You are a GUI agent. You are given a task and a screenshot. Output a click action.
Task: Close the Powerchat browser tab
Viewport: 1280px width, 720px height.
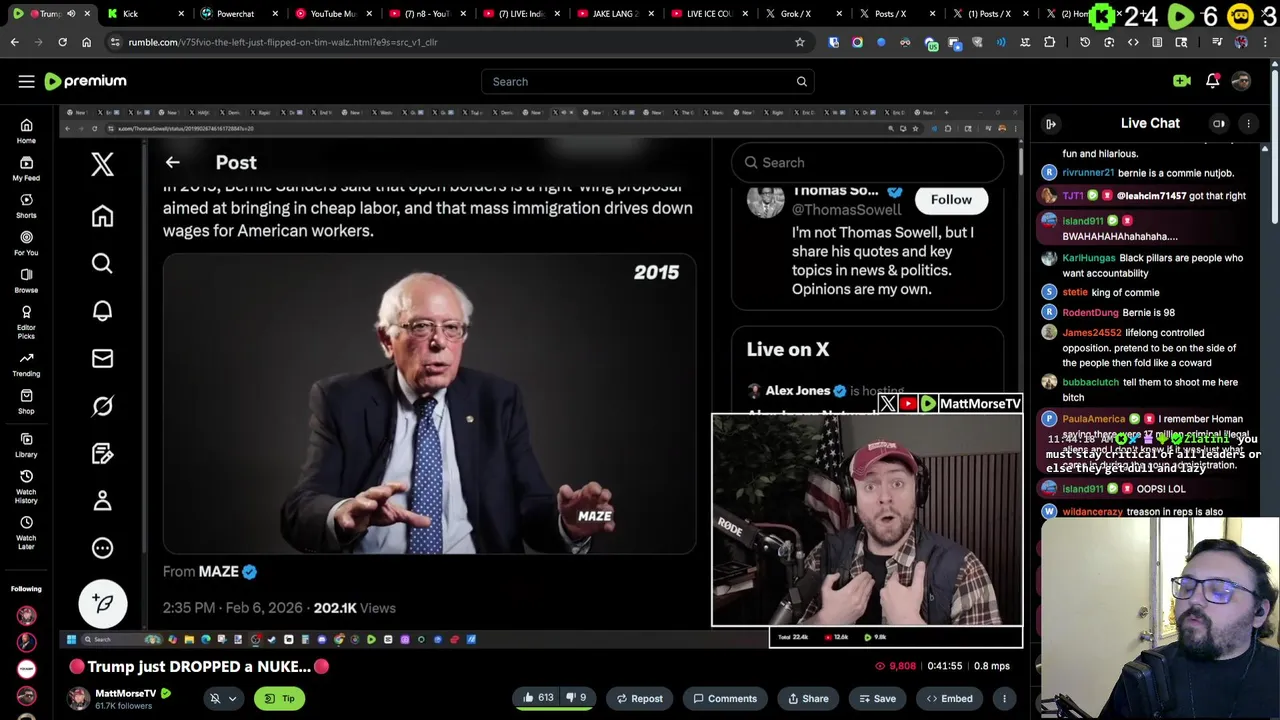point(275,14)
